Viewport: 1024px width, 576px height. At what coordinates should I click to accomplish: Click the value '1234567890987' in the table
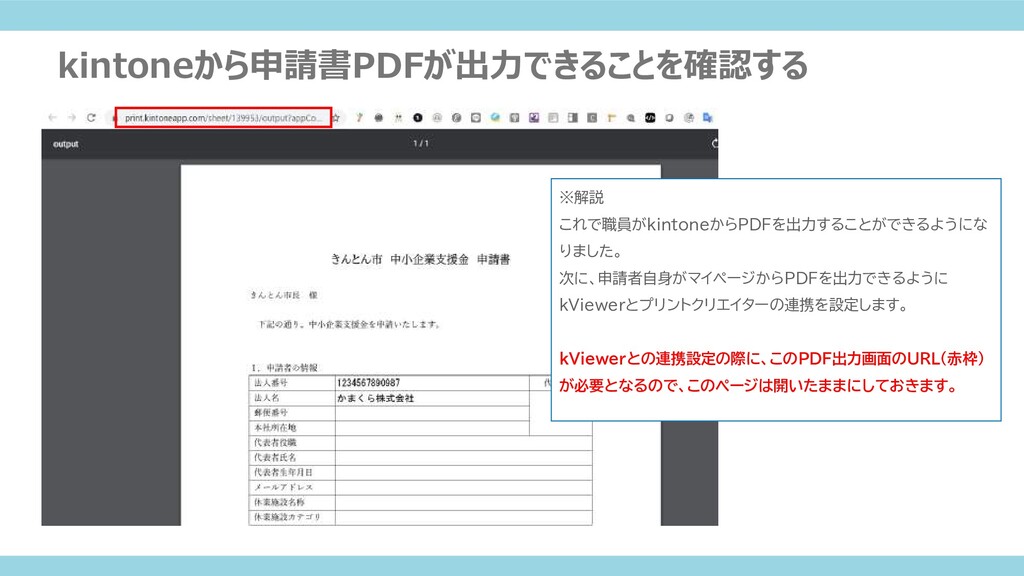(x=368, y=383)
